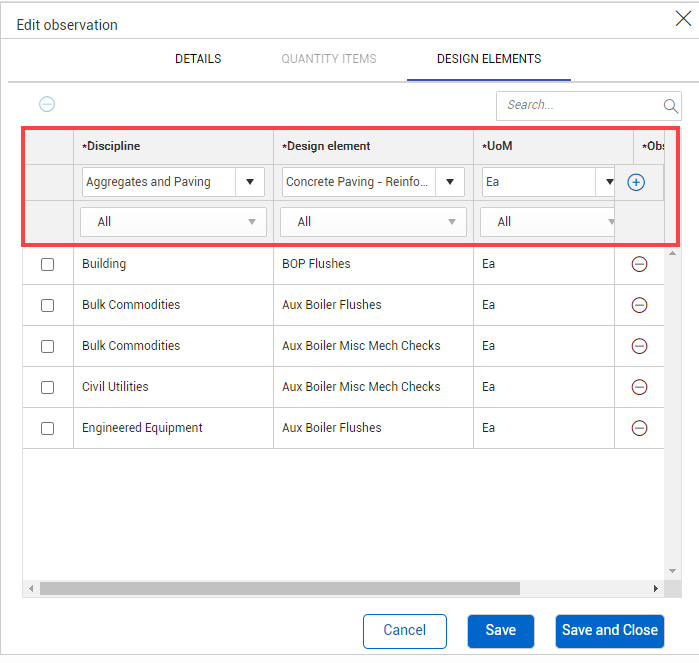Click the top-left remove selected icon
This screenshot has width=699, height=663.
(x=47, y=104)
